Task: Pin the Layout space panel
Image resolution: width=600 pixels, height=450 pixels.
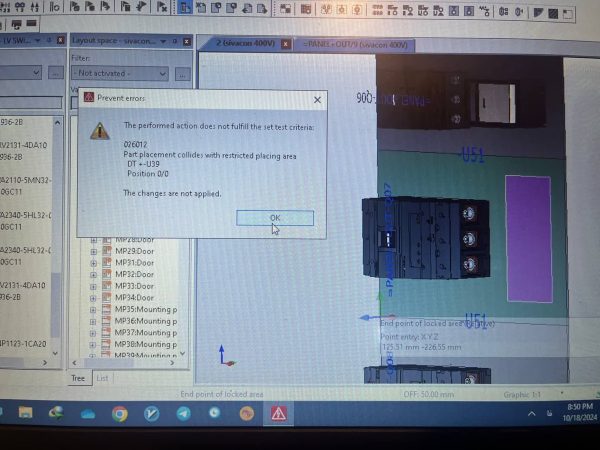Action: [x=174, y=41]
